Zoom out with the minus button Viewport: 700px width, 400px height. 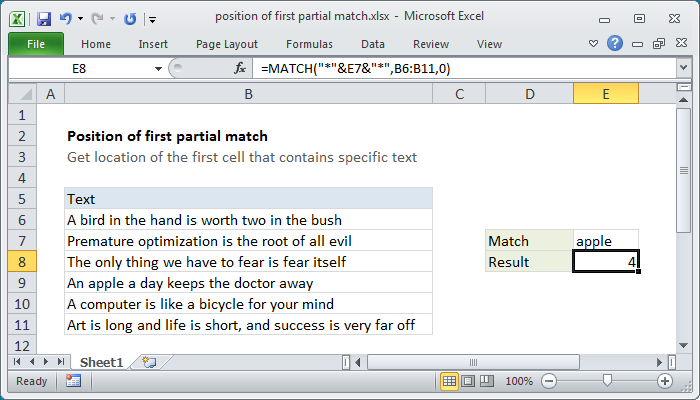click(549, 381)
